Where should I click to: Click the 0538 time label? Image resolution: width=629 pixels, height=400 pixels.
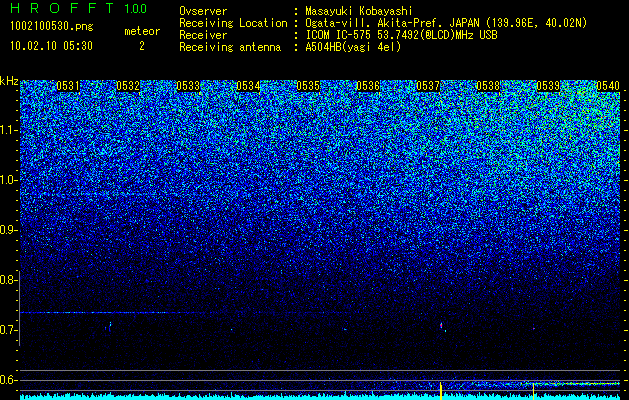488,86
